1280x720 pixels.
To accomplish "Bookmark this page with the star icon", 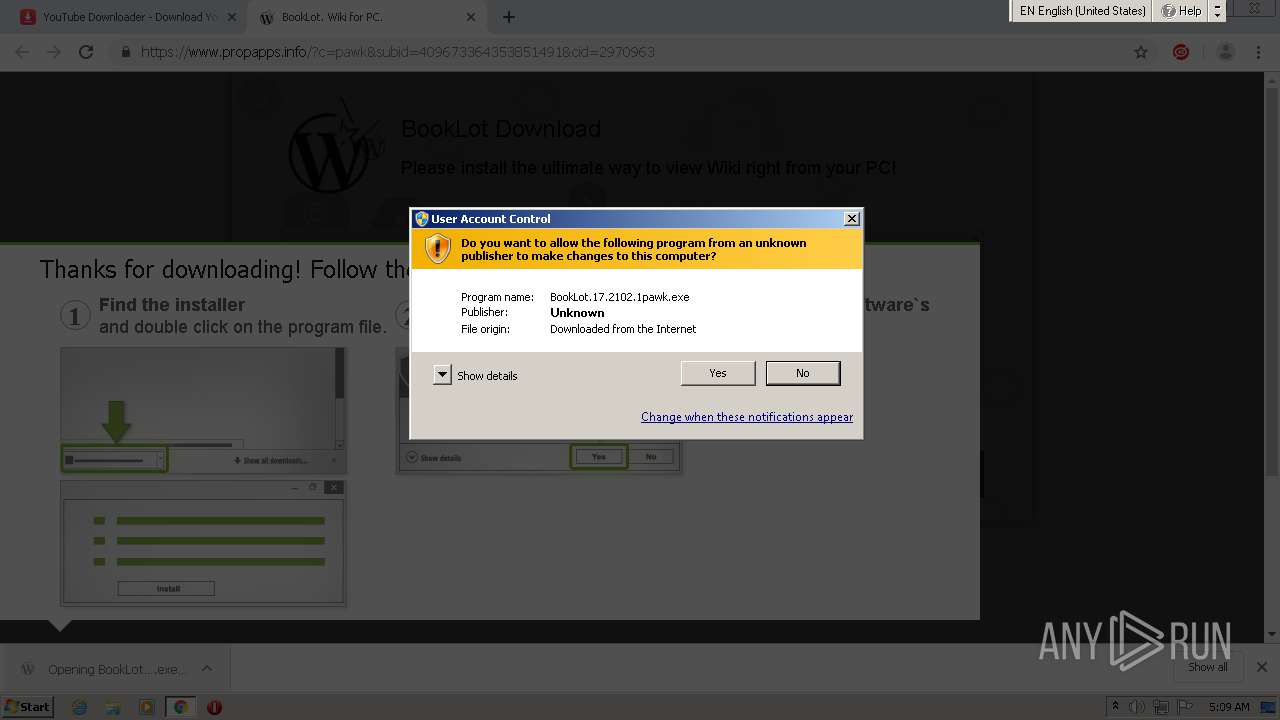I will tap(1141, 52).
